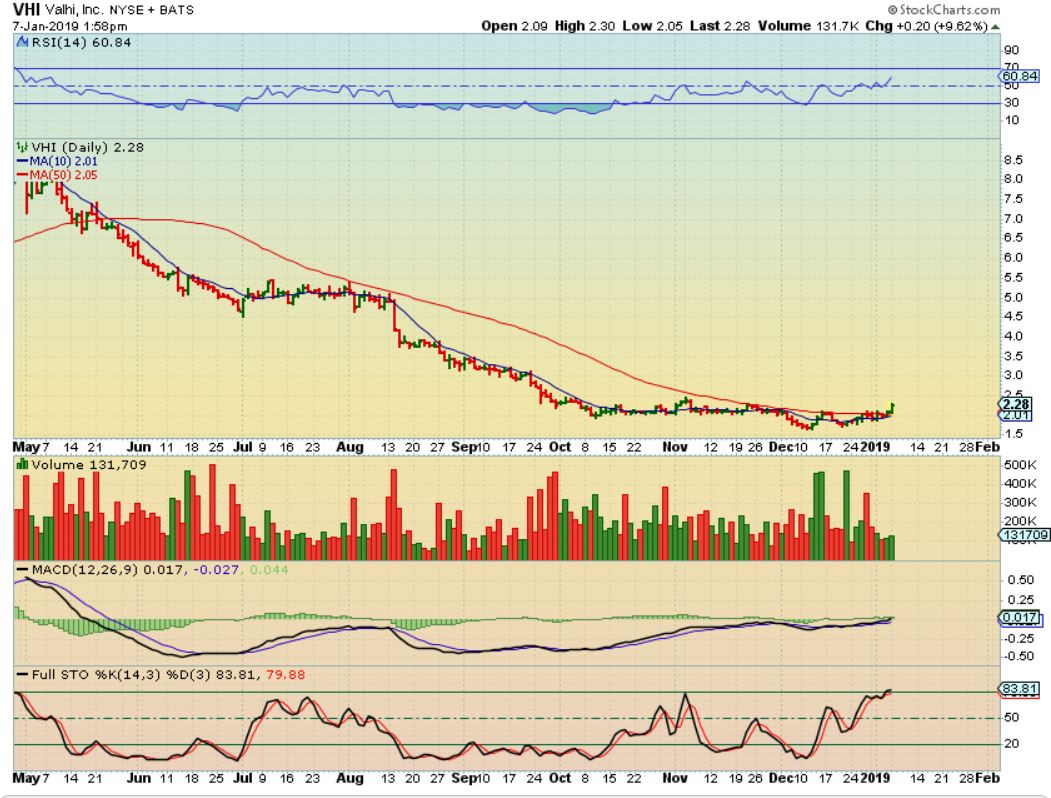This screenshot has height=798, width=1051.
Task: Click the Last 2.28 value
Action: pos(720,26)
